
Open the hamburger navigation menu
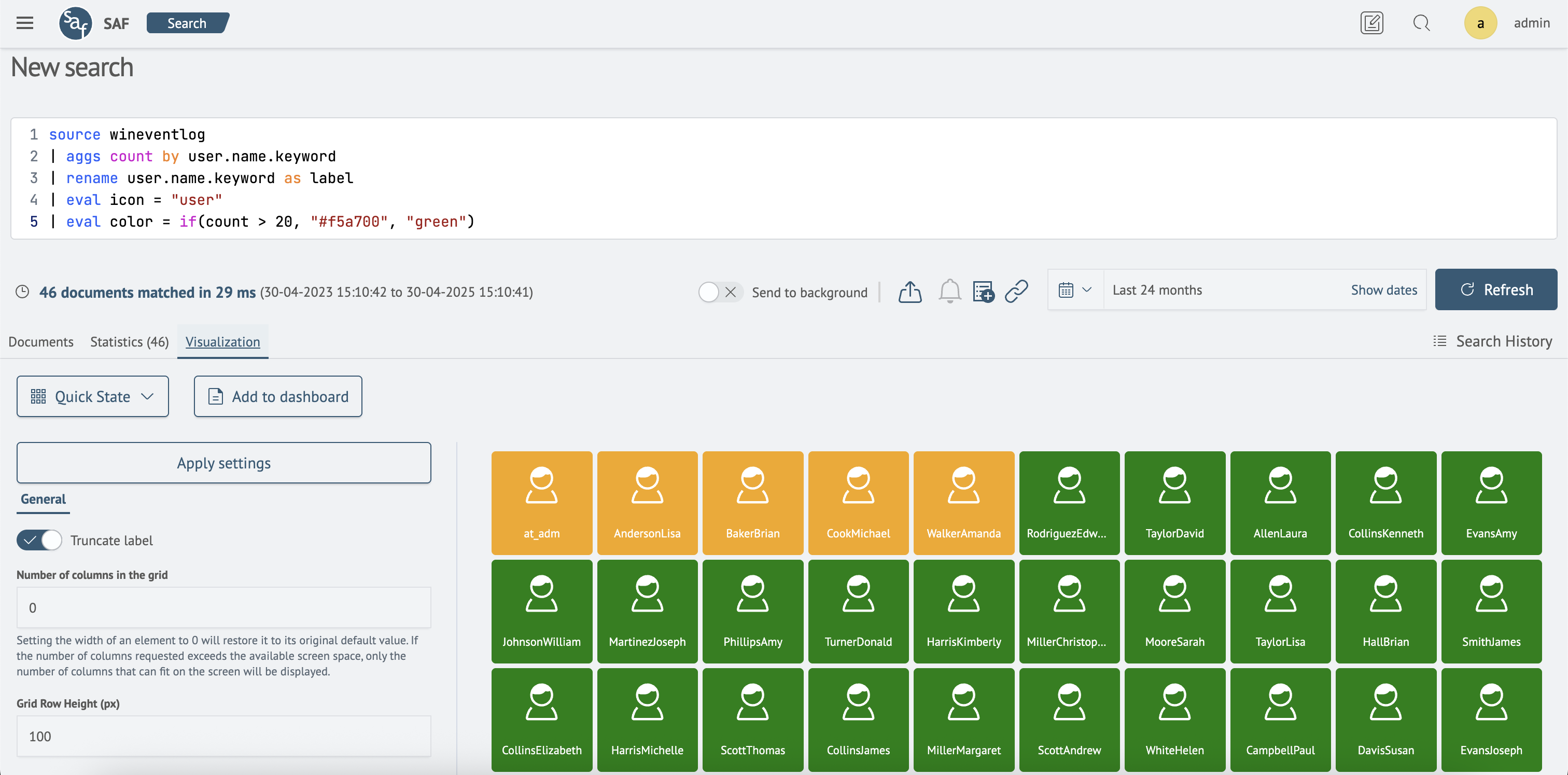(25, 23)
